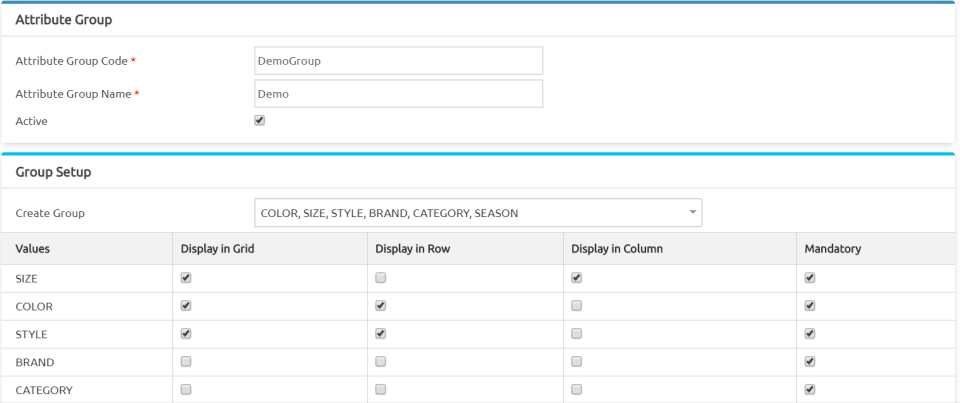Viewport: 960px width, 403px height.
Task: Toggle Mandatory for COLOR
Action: tap(810, 306)
